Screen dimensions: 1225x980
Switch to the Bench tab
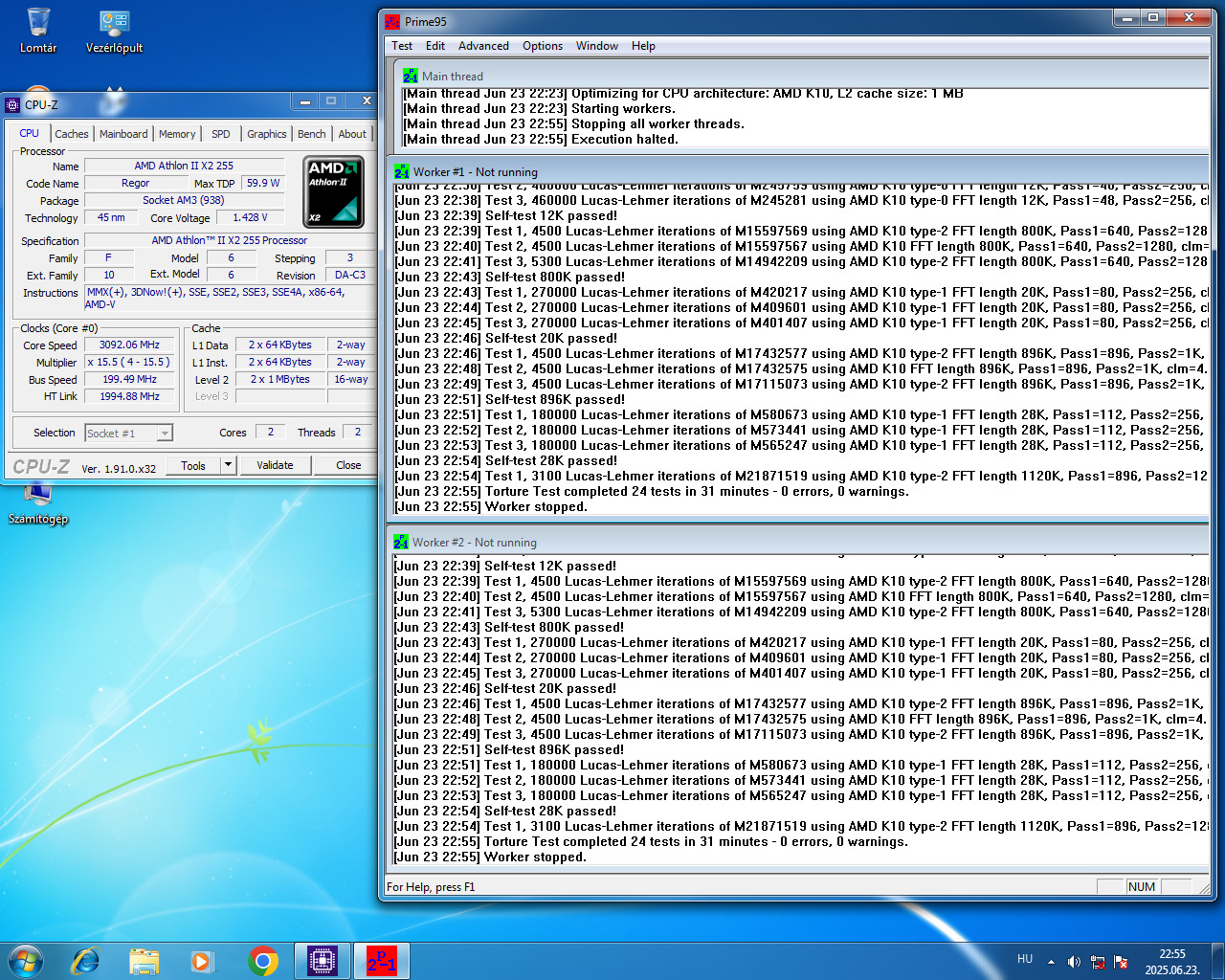(x=311, y=134)
